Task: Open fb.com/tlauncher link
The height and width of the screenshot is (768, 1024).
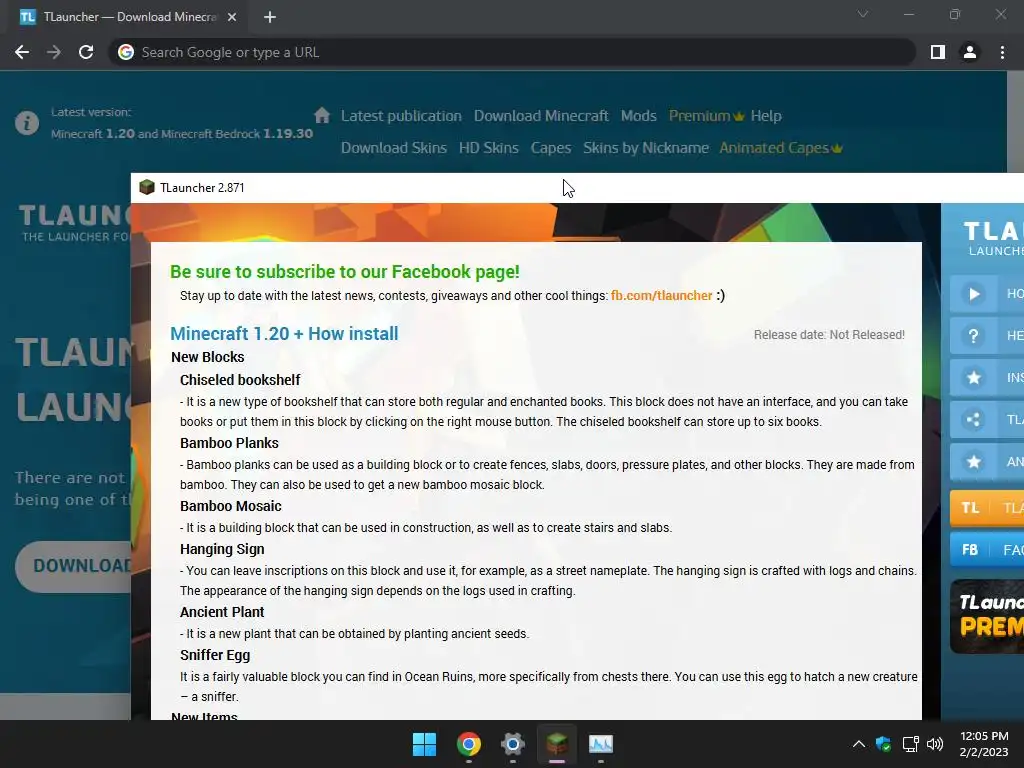Action: click(661, 295)
